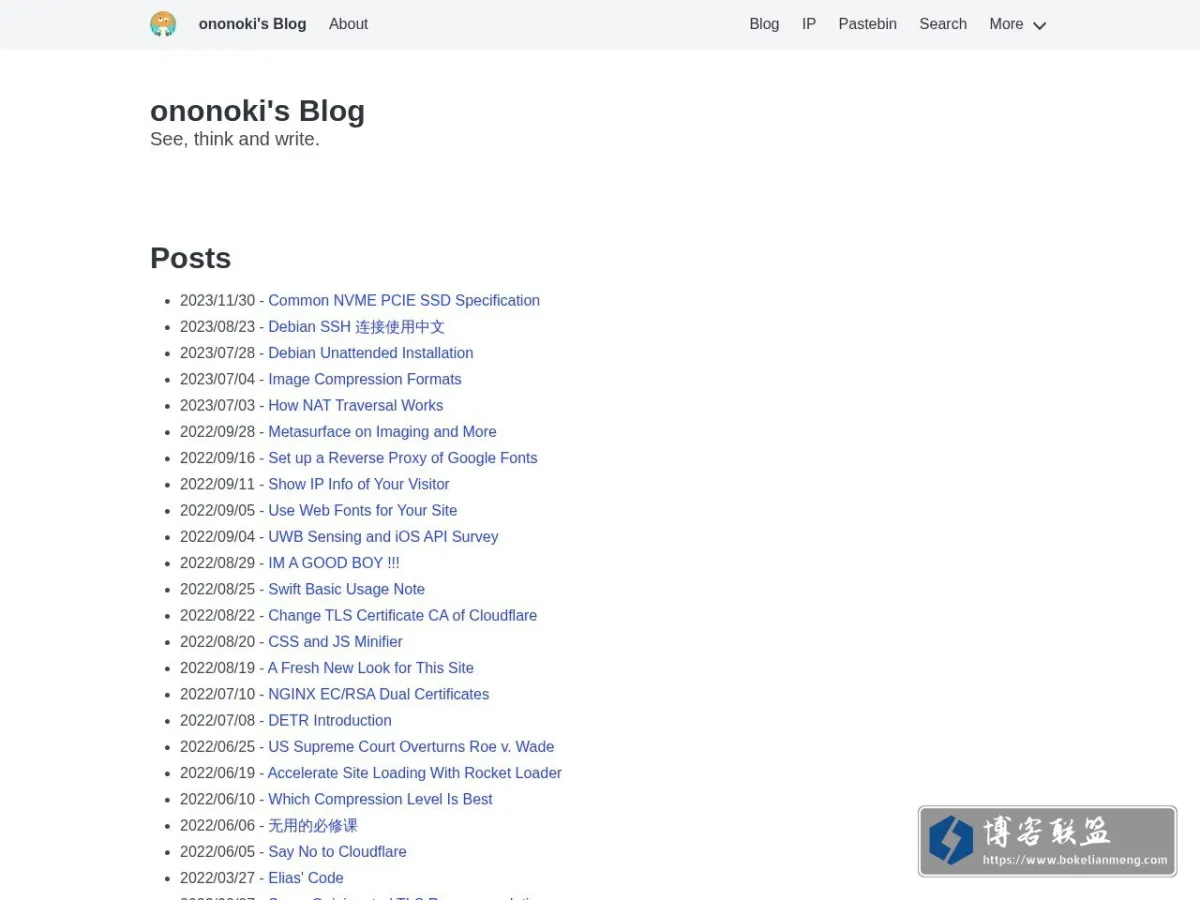This screenshot has height=900, width=1200.
Task: Open the Search nav item
Action: 943,24
